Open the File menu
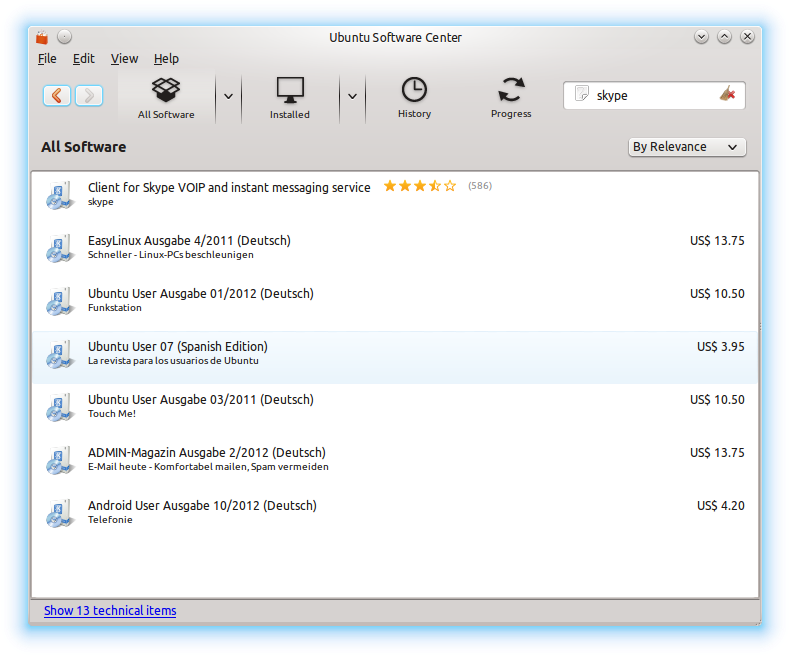Viewport: 789px width, 655px height. (x=47, y=59)
